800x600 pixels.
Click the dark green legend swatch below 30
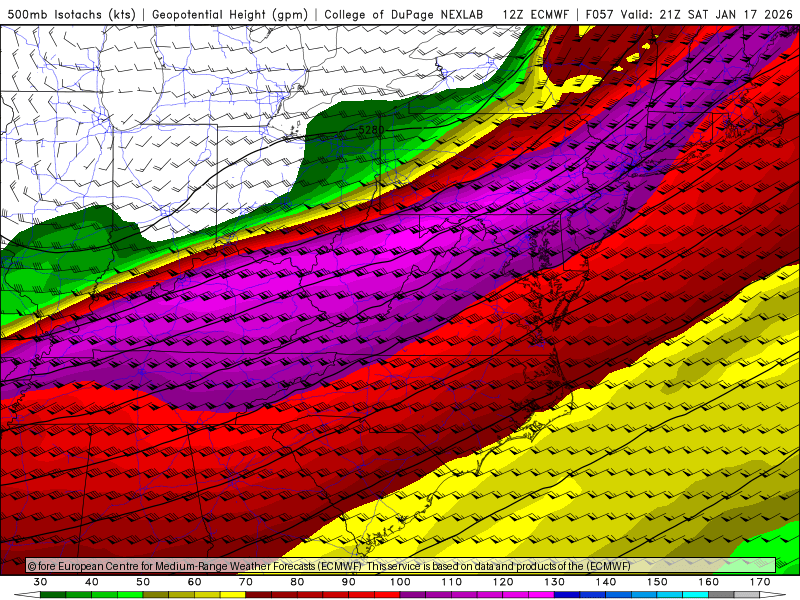click(x=53, y=595)
